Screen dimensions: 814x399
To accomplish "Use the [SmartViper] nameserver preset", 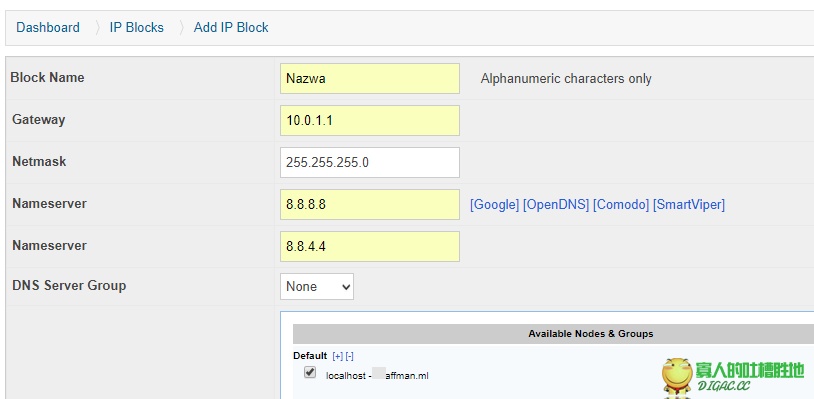I will [x=689, y=205].
